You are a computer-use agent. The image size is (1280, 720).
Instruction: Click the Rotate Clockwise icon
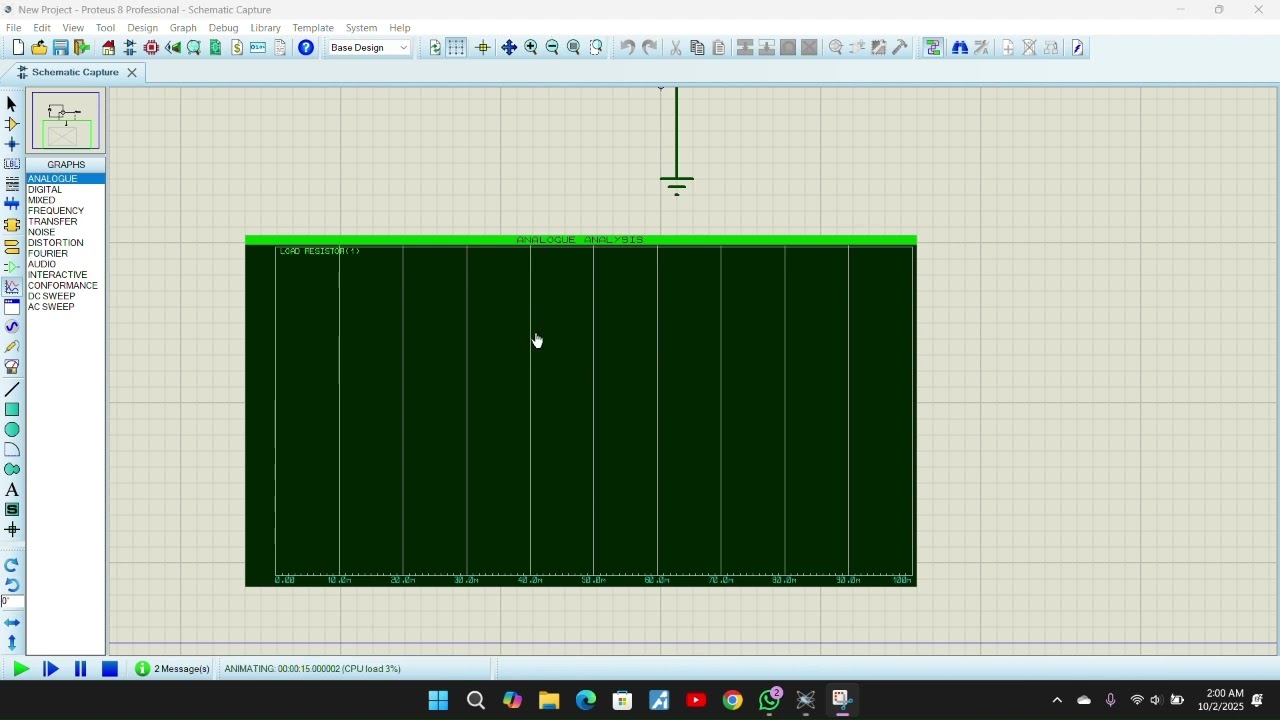point(12,565)
